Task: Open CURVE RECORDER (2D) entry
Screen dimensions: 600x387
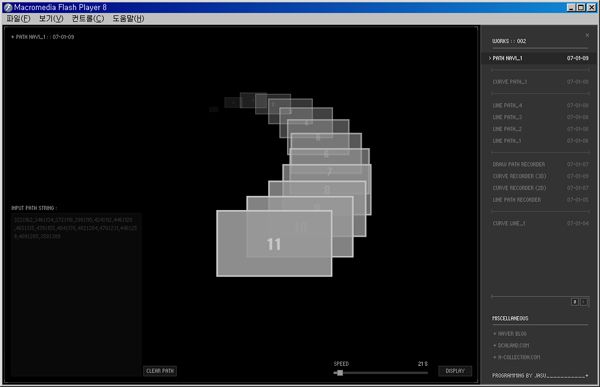Action: tap(540, 188)
